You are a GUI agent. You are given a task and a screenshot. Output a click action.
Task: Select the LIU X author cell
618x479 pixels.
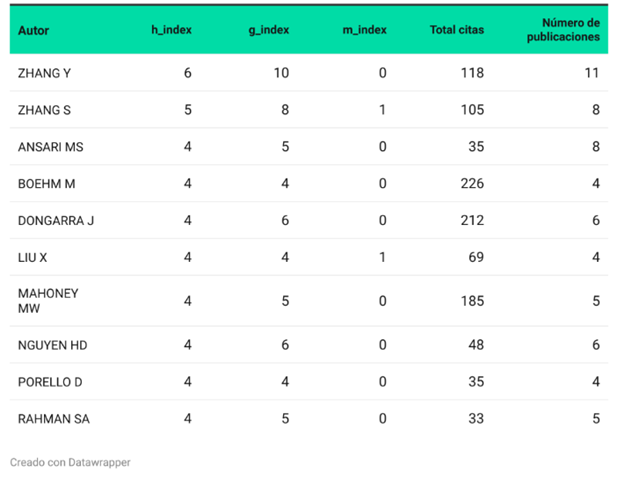pyautogui.click(x=32, y=258)
